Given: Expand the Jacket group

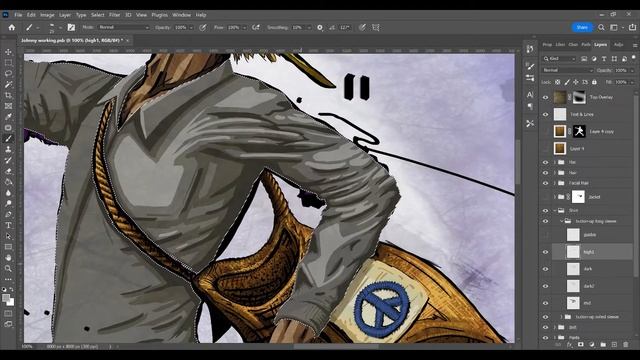Looking at the screenshot, I should (x=555, y=197).
